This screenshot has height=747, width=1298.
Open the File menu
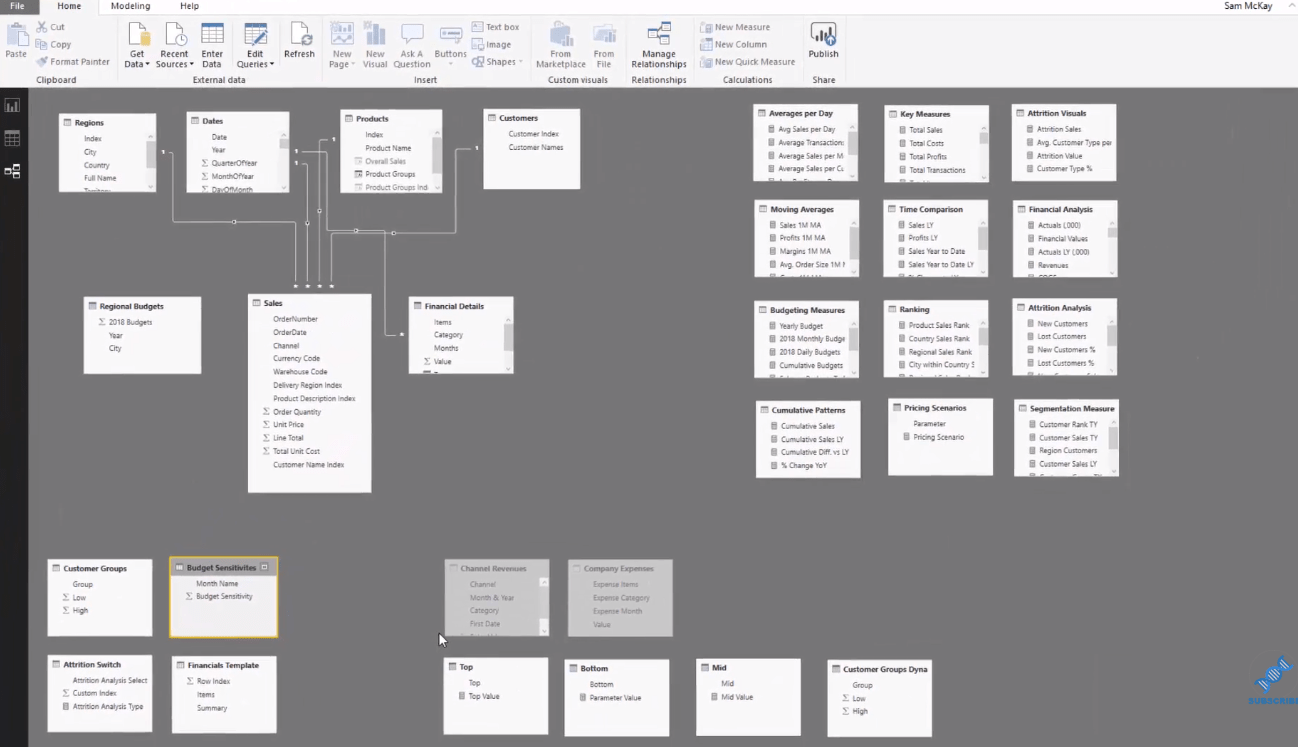tap(17, 6)
